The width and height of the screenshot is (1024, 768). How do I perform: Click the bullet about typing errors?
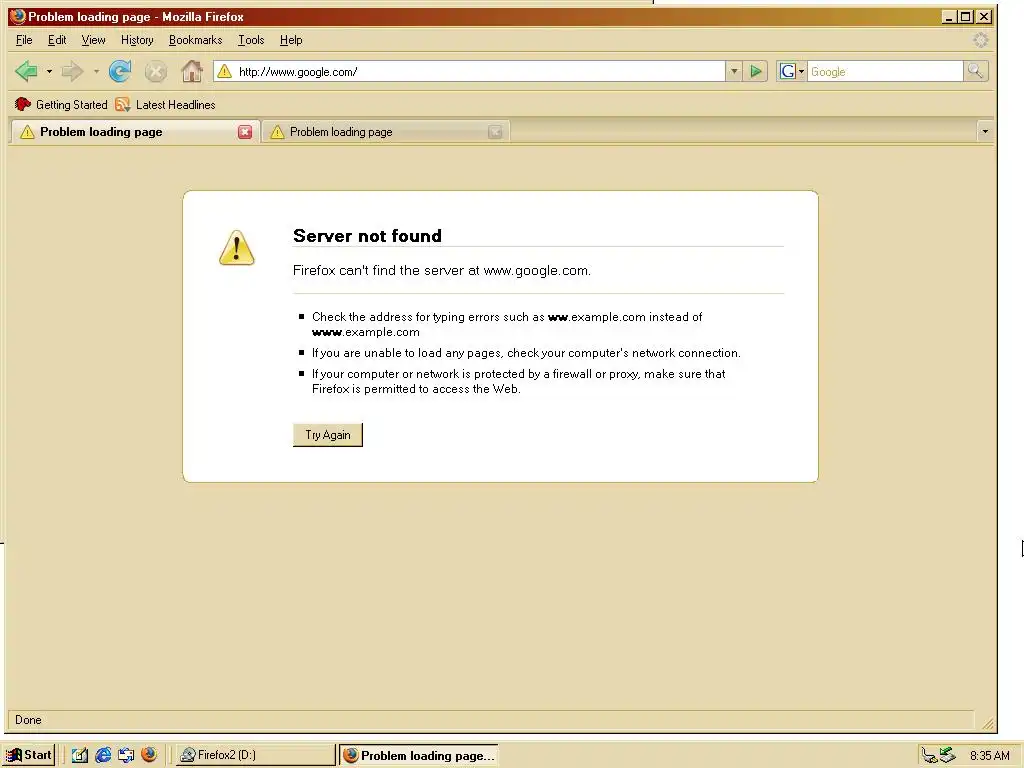pyautogui.click(x=507, y=325)
